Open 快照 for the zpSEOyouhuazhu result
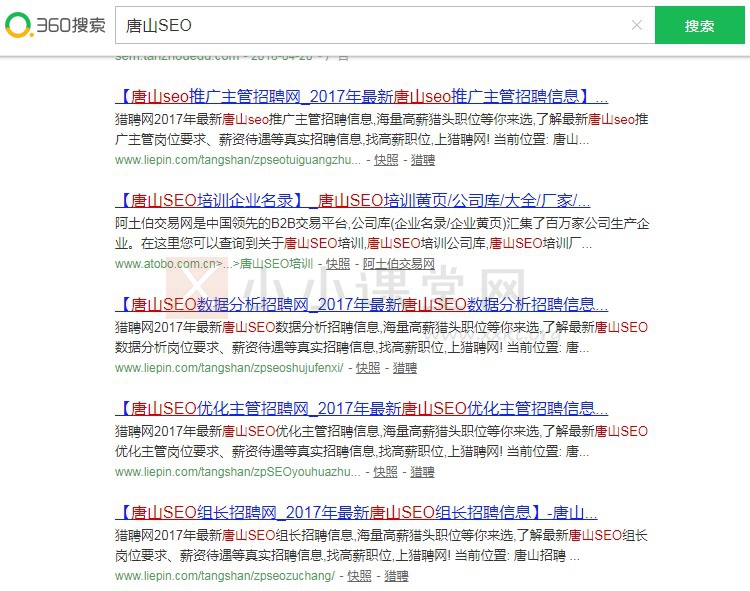 (x=385, y=472)
